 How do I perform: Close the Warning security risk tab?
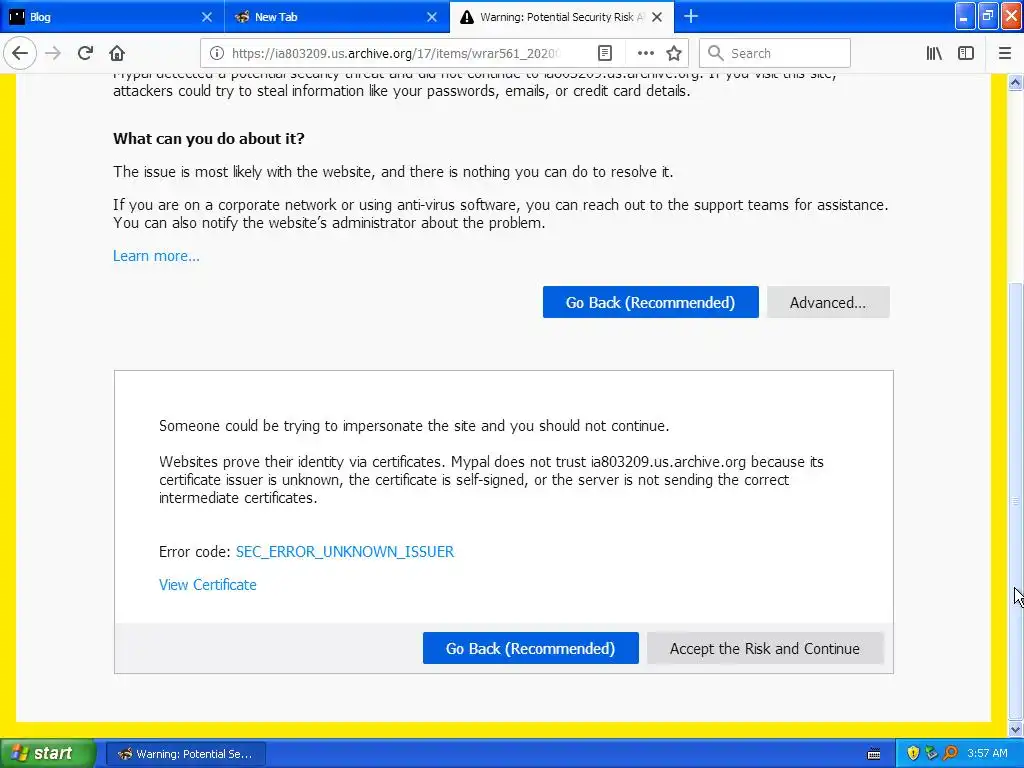(x=657, y=17)
